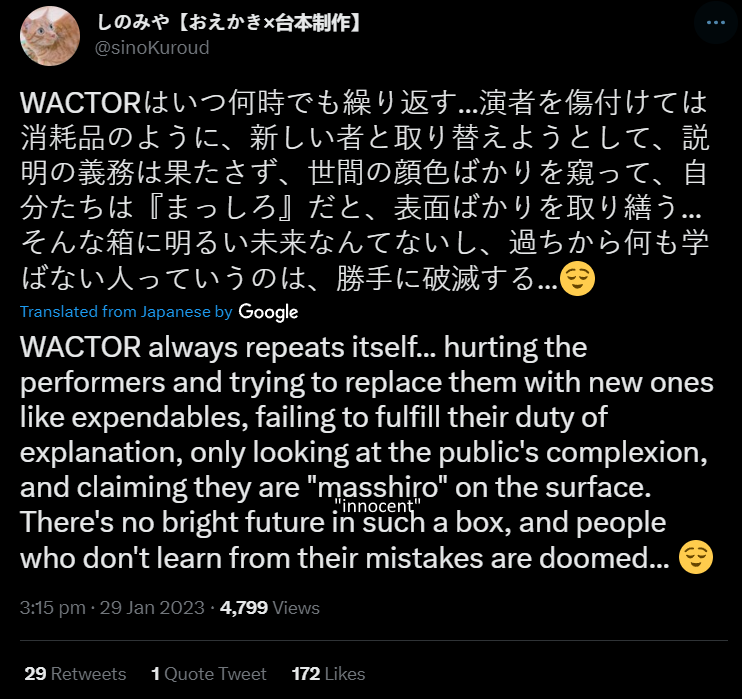Open the 3:15 pm timestamp
The height and width of the screenshot is (699, 742).
pos(53,608)
